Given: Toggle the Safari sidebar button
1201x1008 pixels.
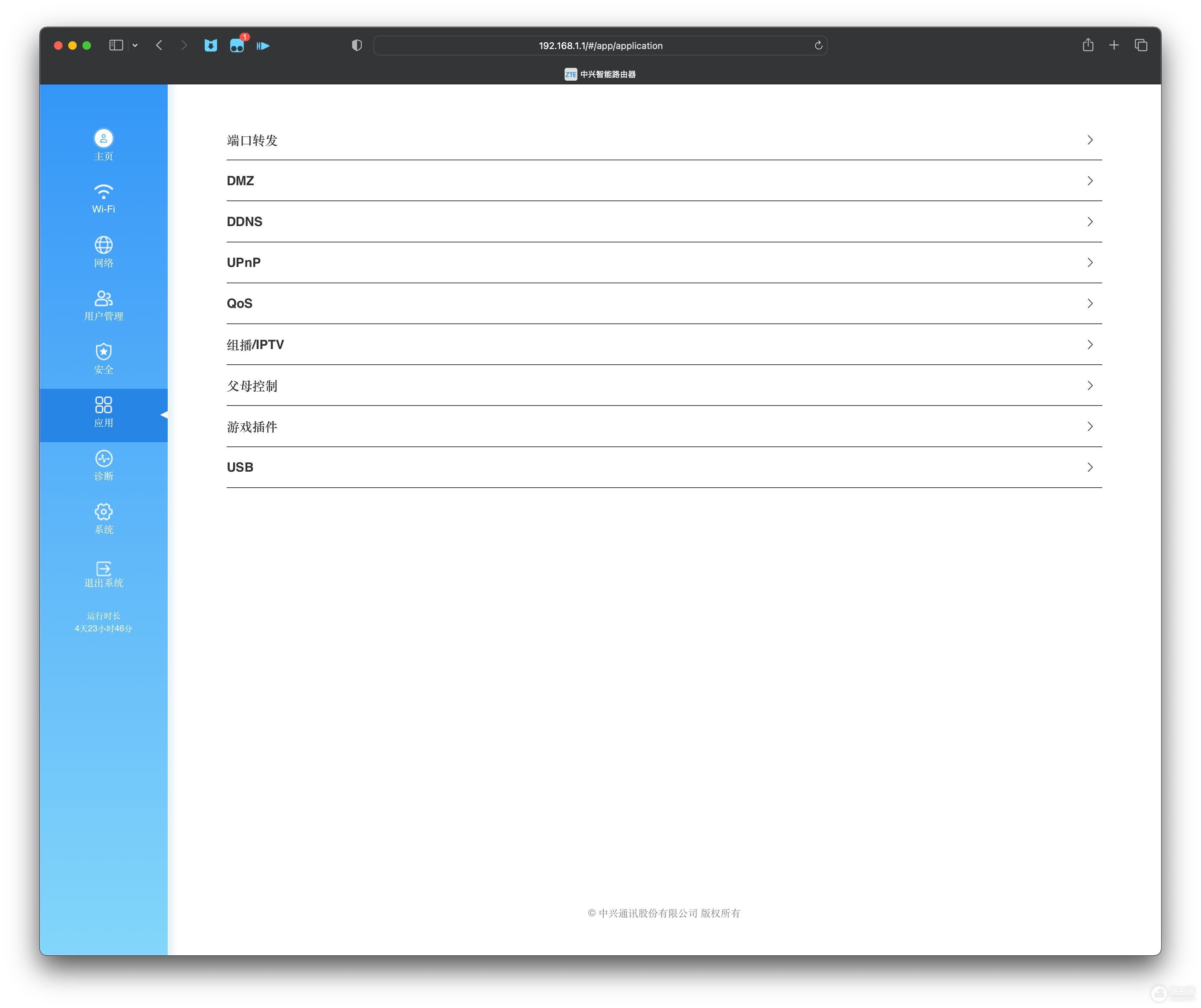Looking at the screenshot, I should 116,45.
